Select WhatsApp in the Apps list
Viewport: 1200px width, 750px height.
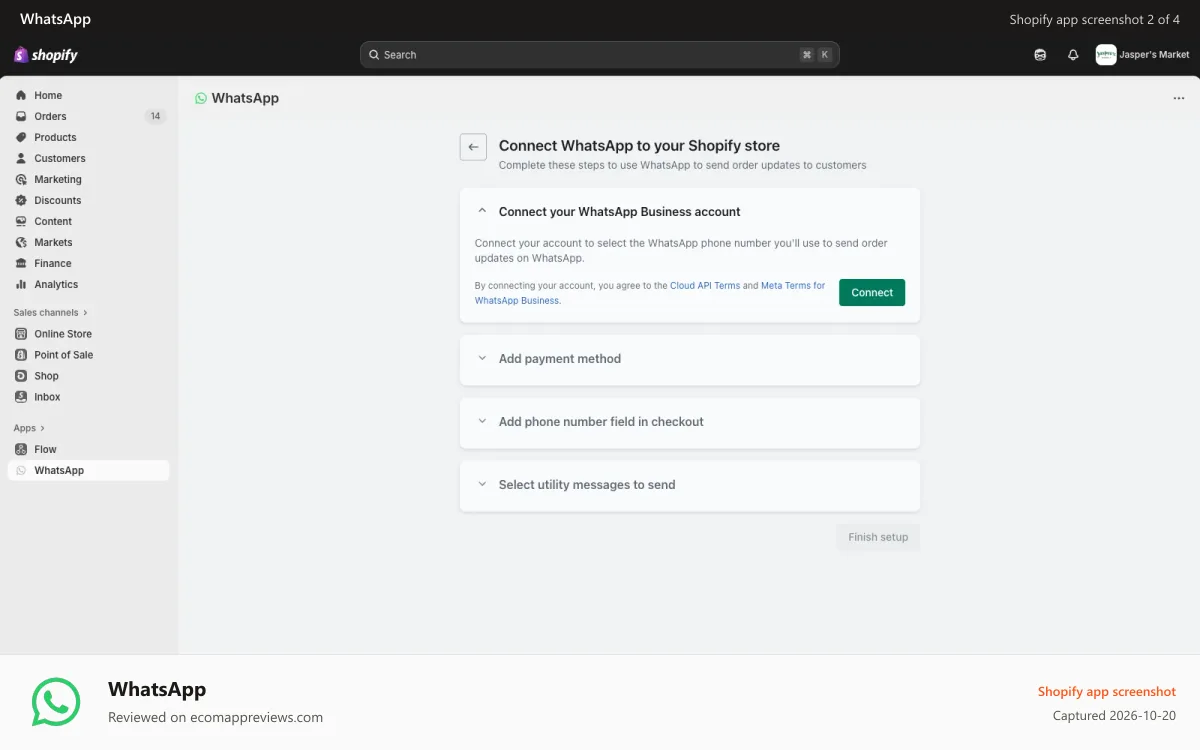[x=88, y=470]
